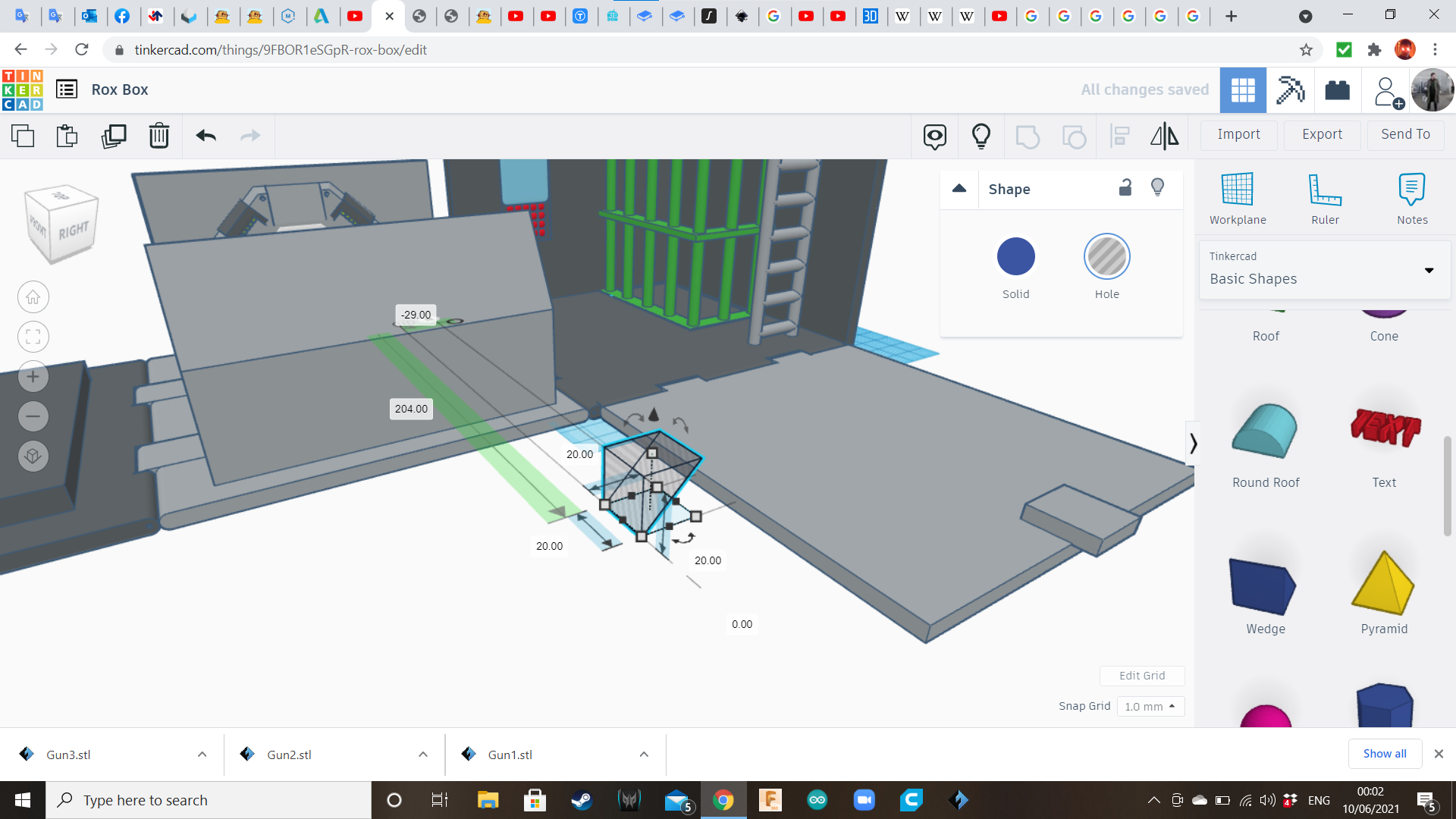The height and width of the screenshot is (819, 1456).
Task: Click the Duplicate and repeat icon
Action: coord(114,136)
